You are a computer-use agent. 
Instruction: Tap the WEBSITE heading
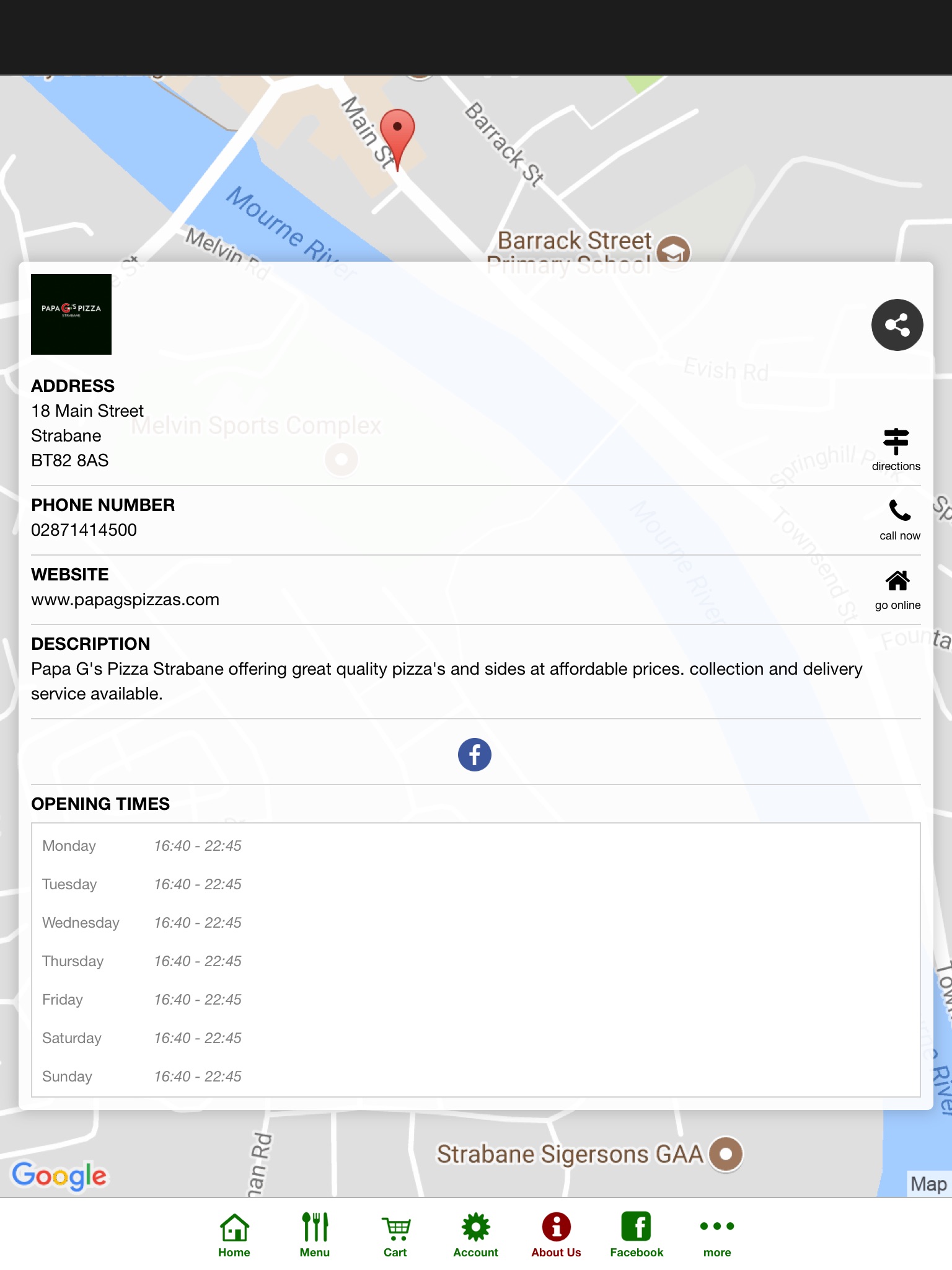[70, 574]
